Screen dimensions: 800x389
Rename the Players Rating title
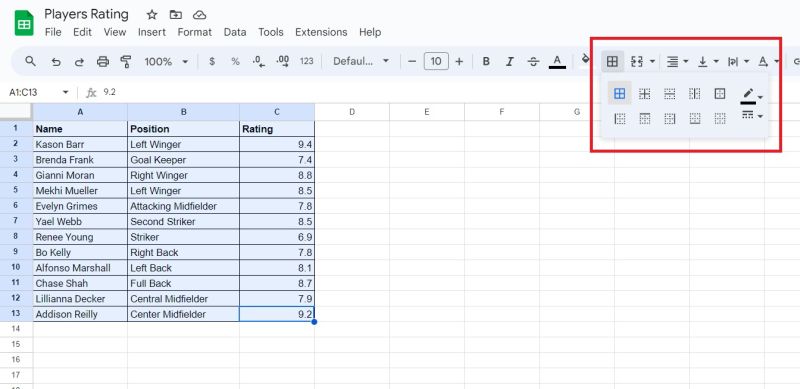pos(86,14)
